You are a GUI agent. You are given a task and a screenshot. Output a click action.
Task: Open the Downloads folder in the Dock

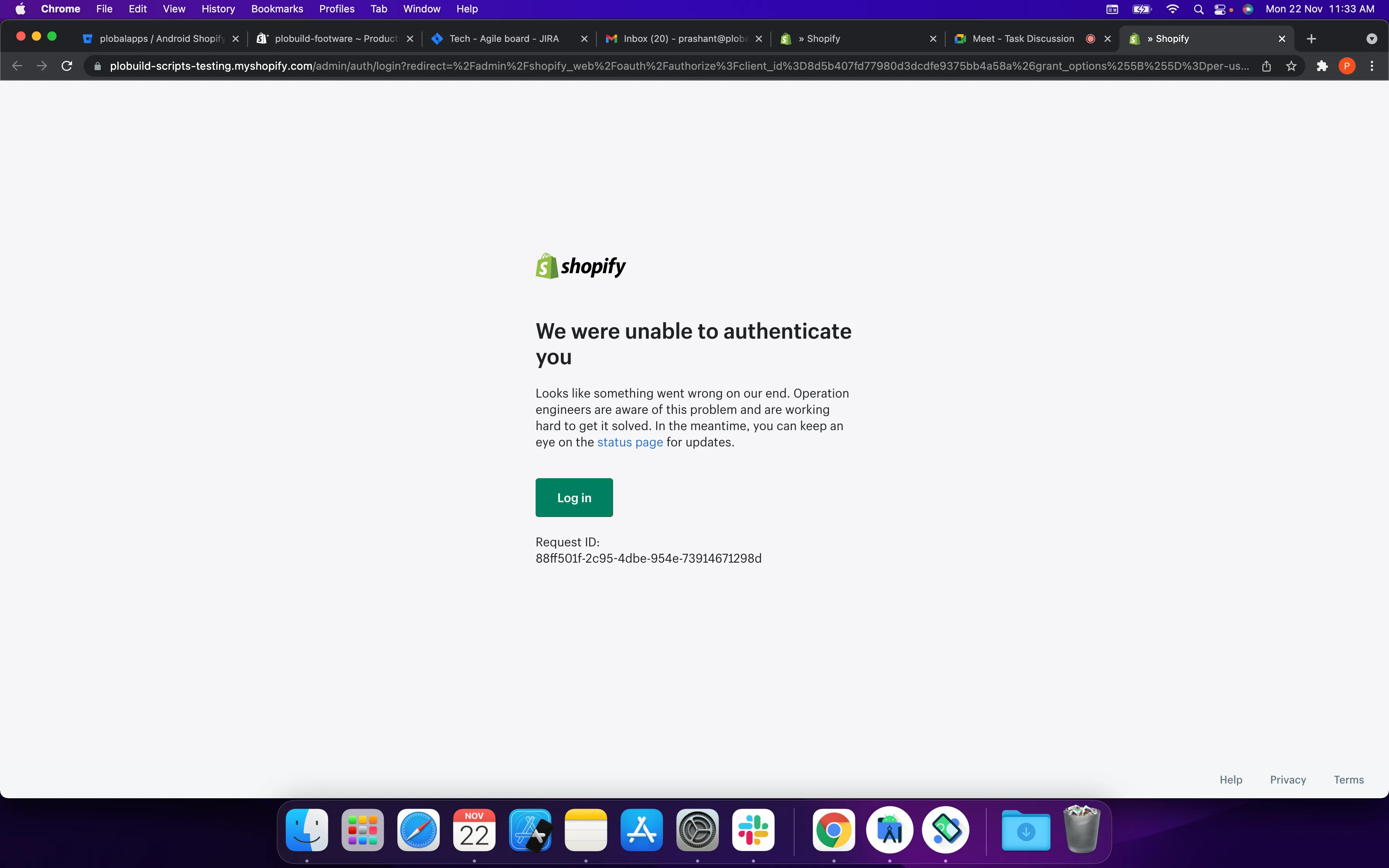point(1026,830)
